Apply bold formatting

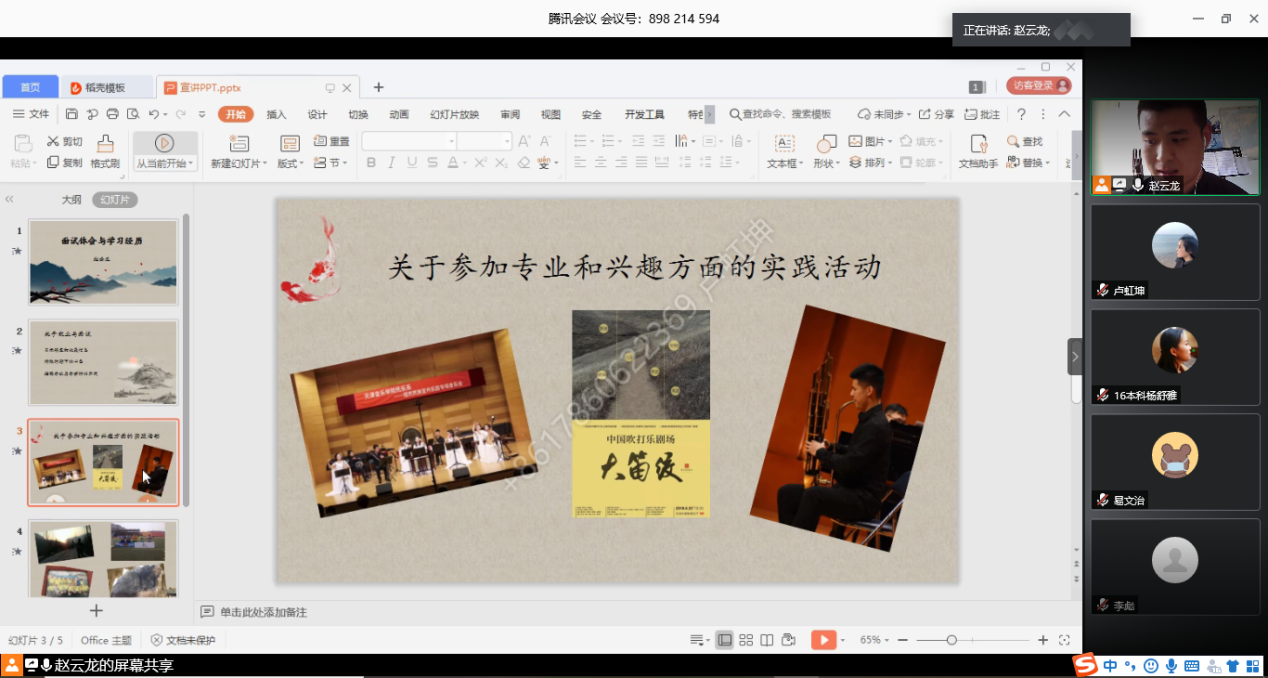[x=371, y=163]
